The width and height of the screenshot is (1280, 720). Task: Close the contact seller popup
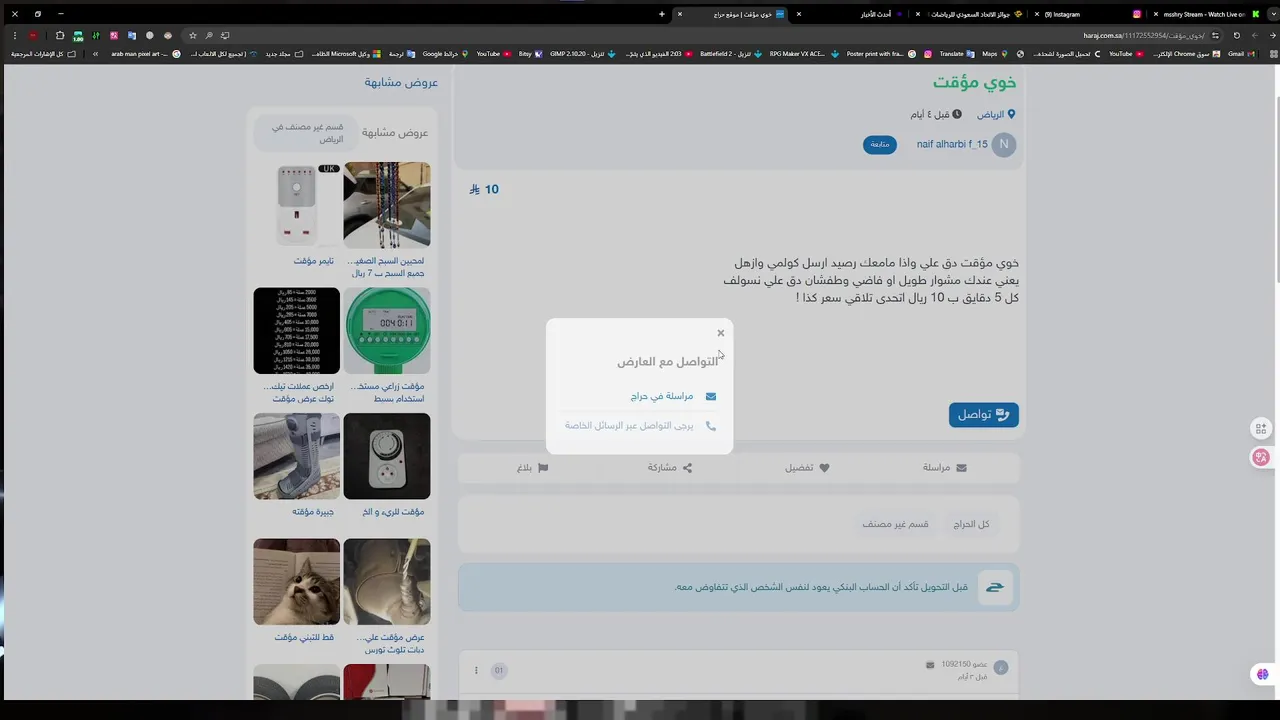(x=720, y=333)
